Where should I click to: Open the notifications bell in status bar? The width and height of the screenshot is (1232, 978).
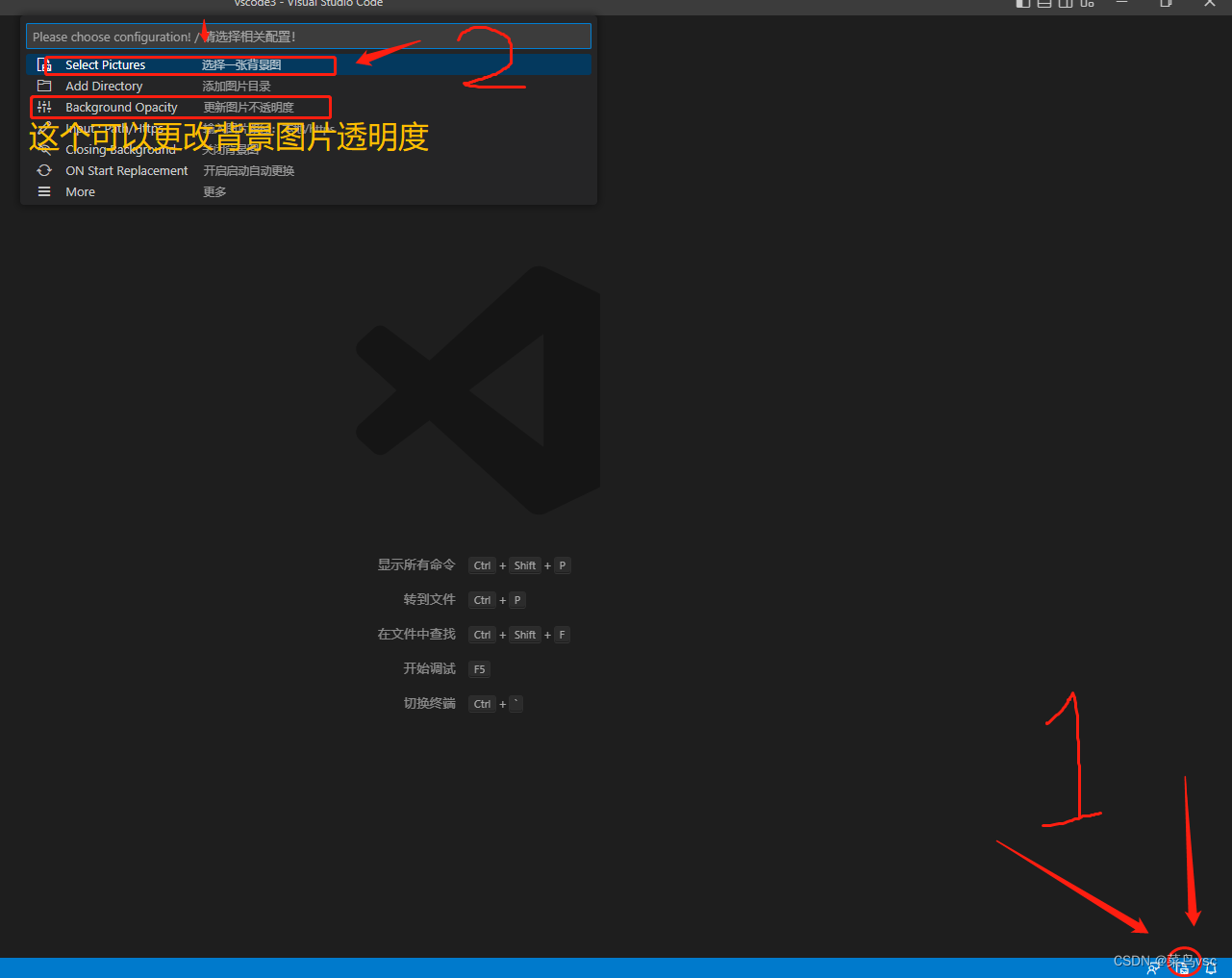point(1211,968)
